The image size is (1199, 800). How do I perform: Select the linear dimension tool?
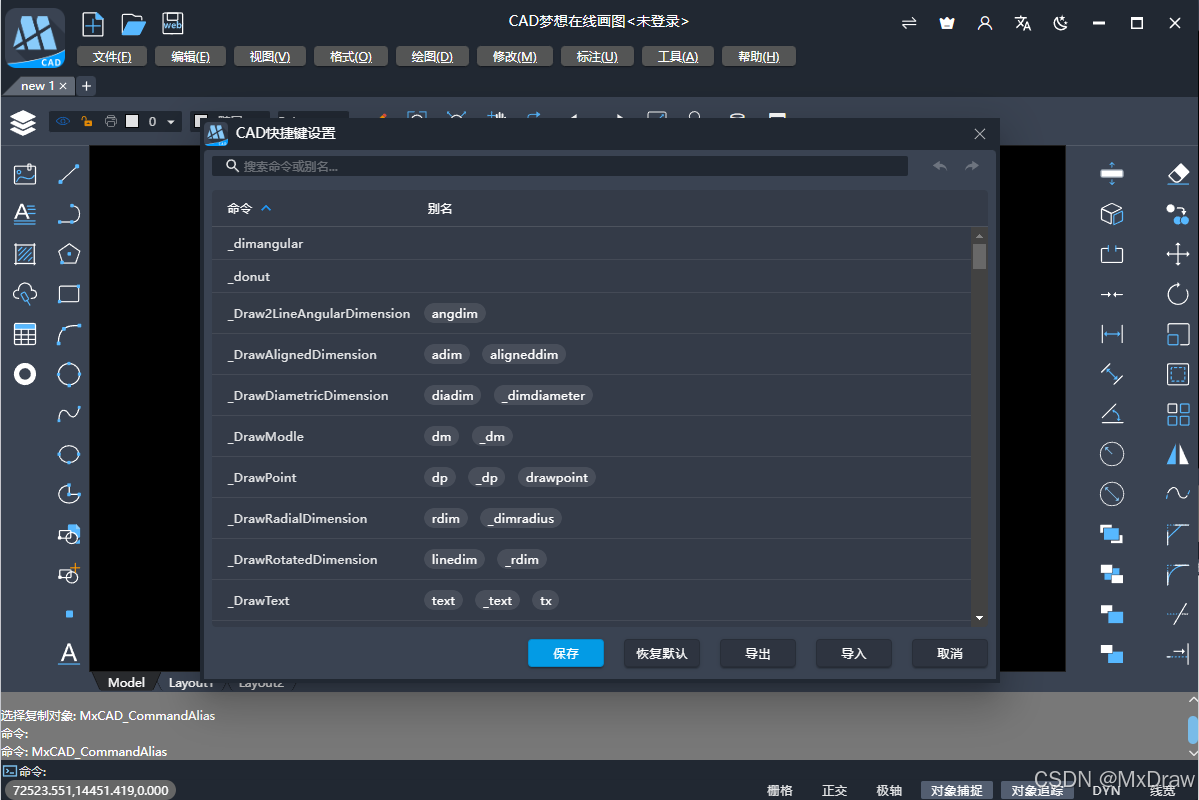click(1112, 334)
